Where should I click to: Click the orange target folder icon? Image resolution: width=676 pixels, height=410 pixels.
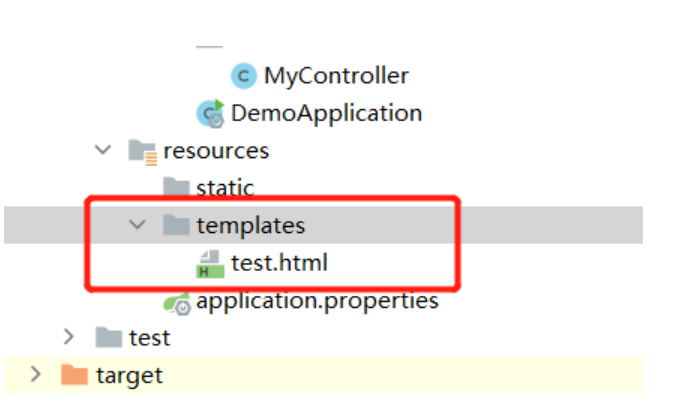(x=74, y=375)
